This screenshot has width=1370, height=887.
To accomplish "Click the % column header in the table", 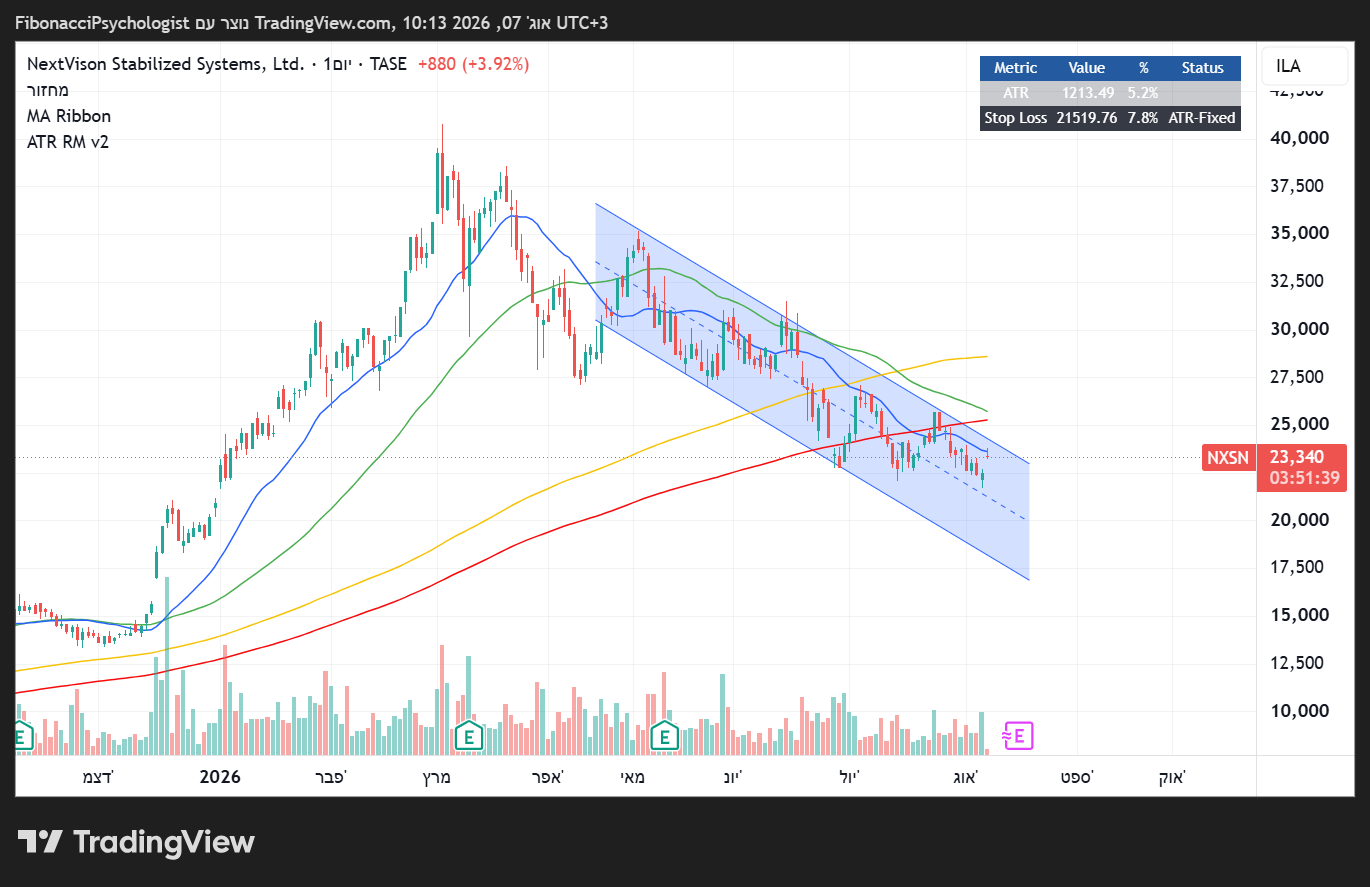I will [x=1144, y=68].
